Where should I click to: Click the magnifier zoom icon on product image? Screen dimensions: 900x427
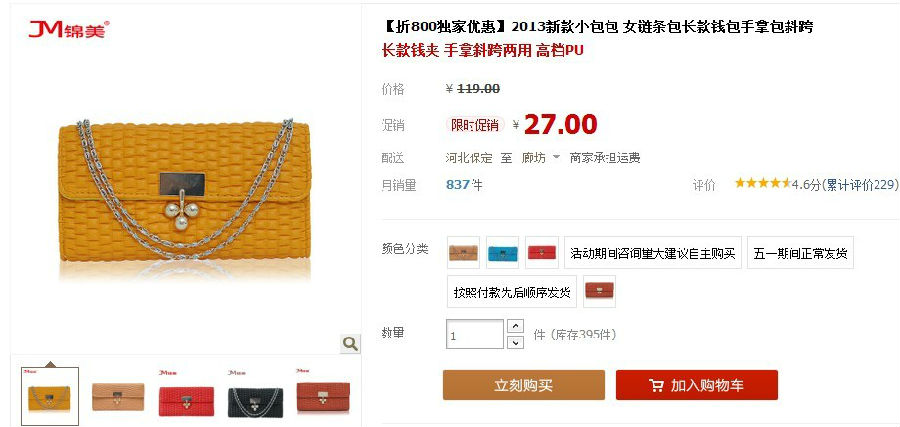point(350,344)
